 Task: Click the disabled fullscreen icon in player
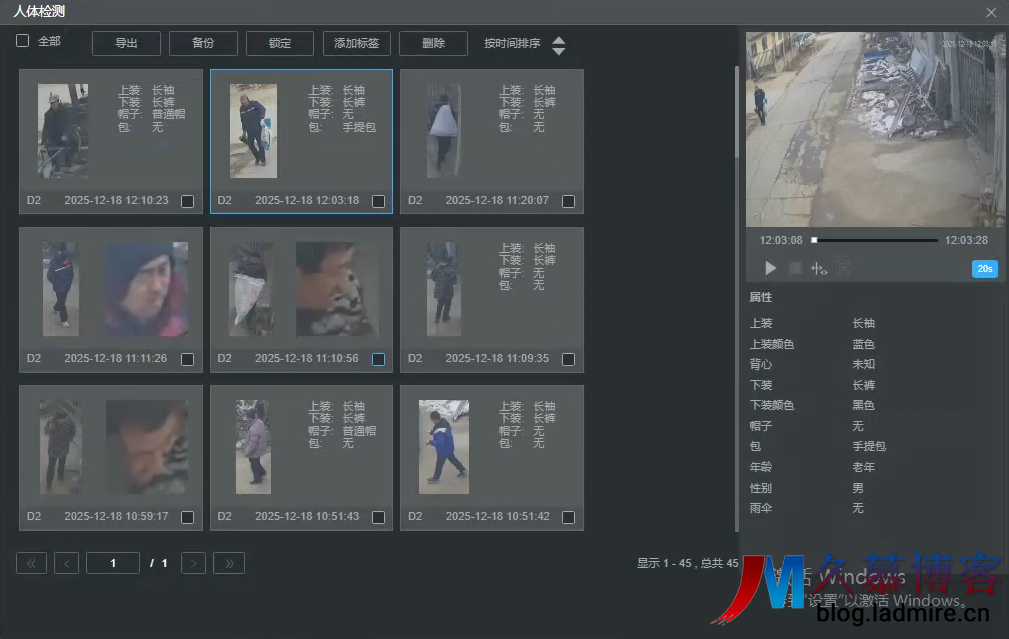point(843,268)
